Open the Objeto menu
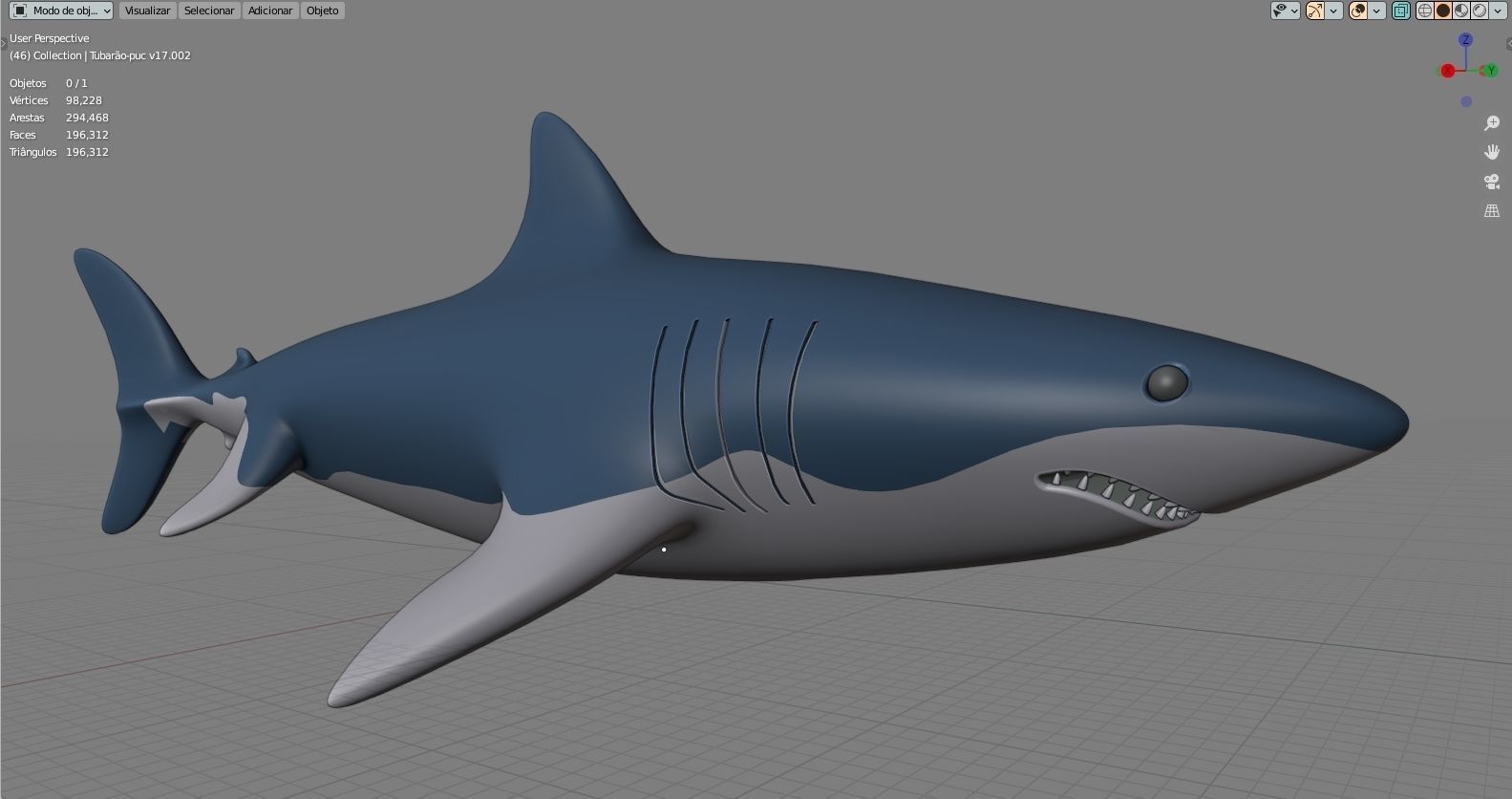This screenshot has width=1512, height=799. (323, 11)
